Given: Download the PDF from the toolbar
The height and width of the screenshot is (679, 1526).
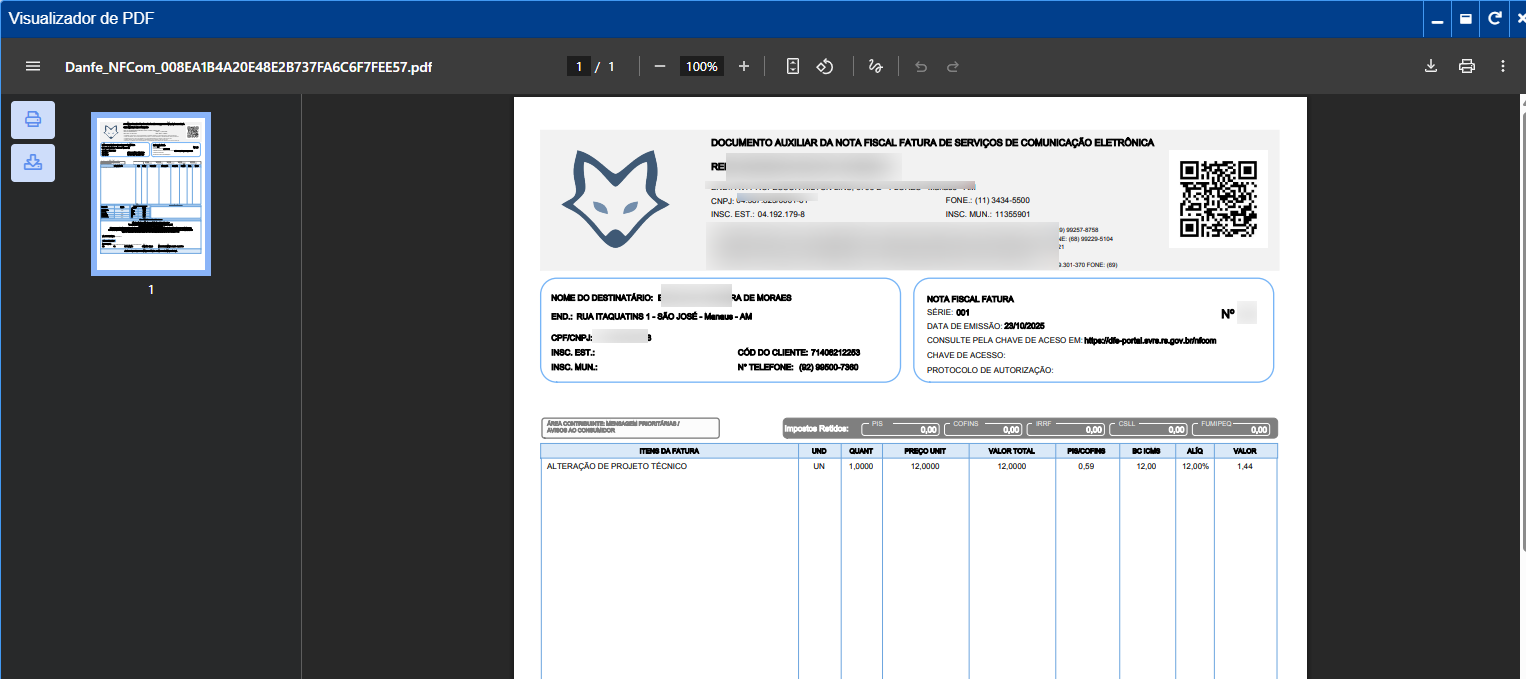Looking at the screenshot, I should tap(1431, 66).
